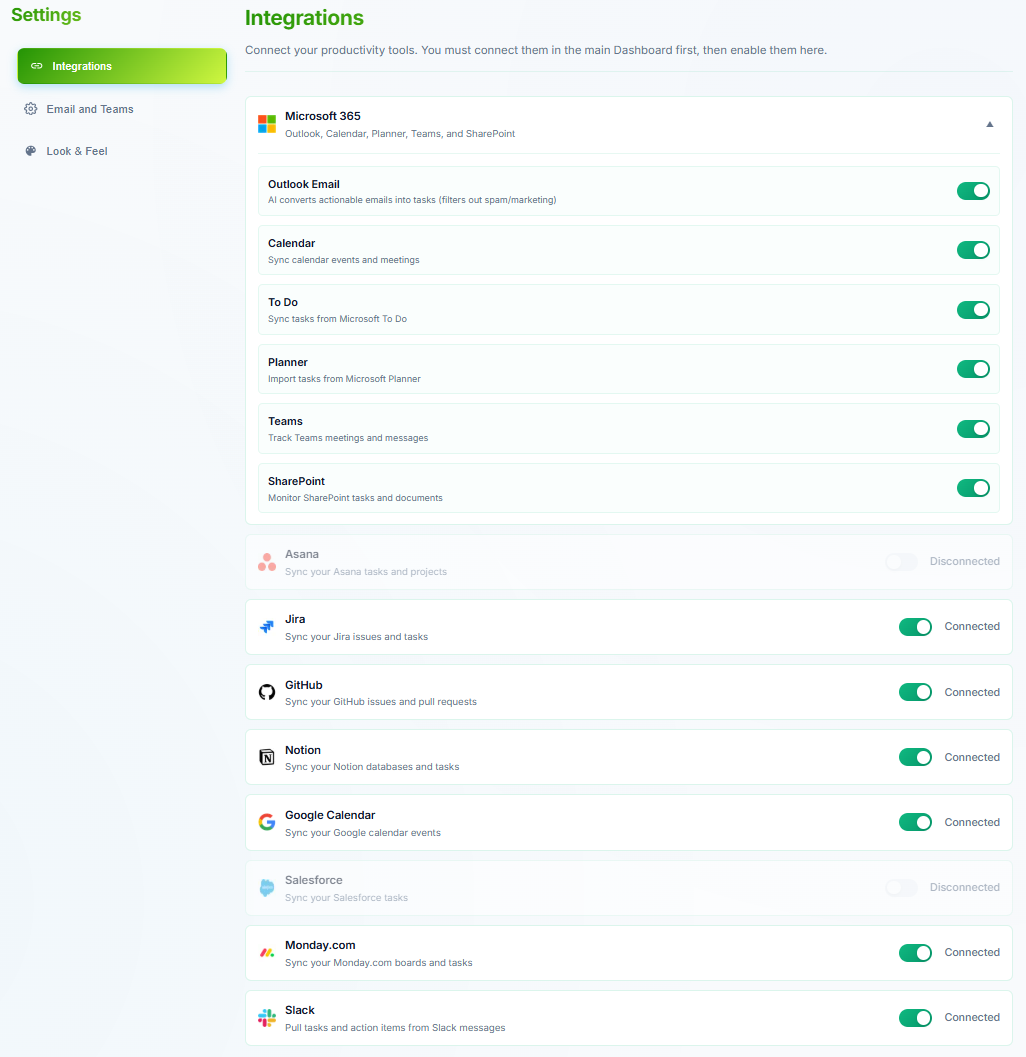Viewport: 1026px width, 1057px height.
Task: Turn off the SharePoint monitor toggle
Action: tap(973, 488)
